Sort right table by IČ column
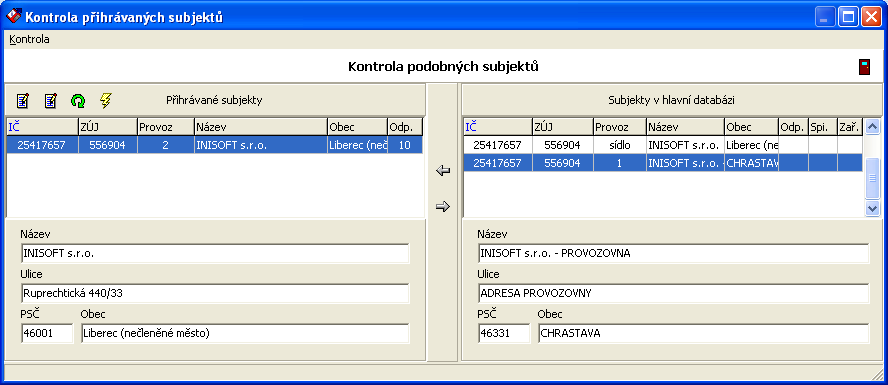888x385 pixels. (x=498, y=127)
